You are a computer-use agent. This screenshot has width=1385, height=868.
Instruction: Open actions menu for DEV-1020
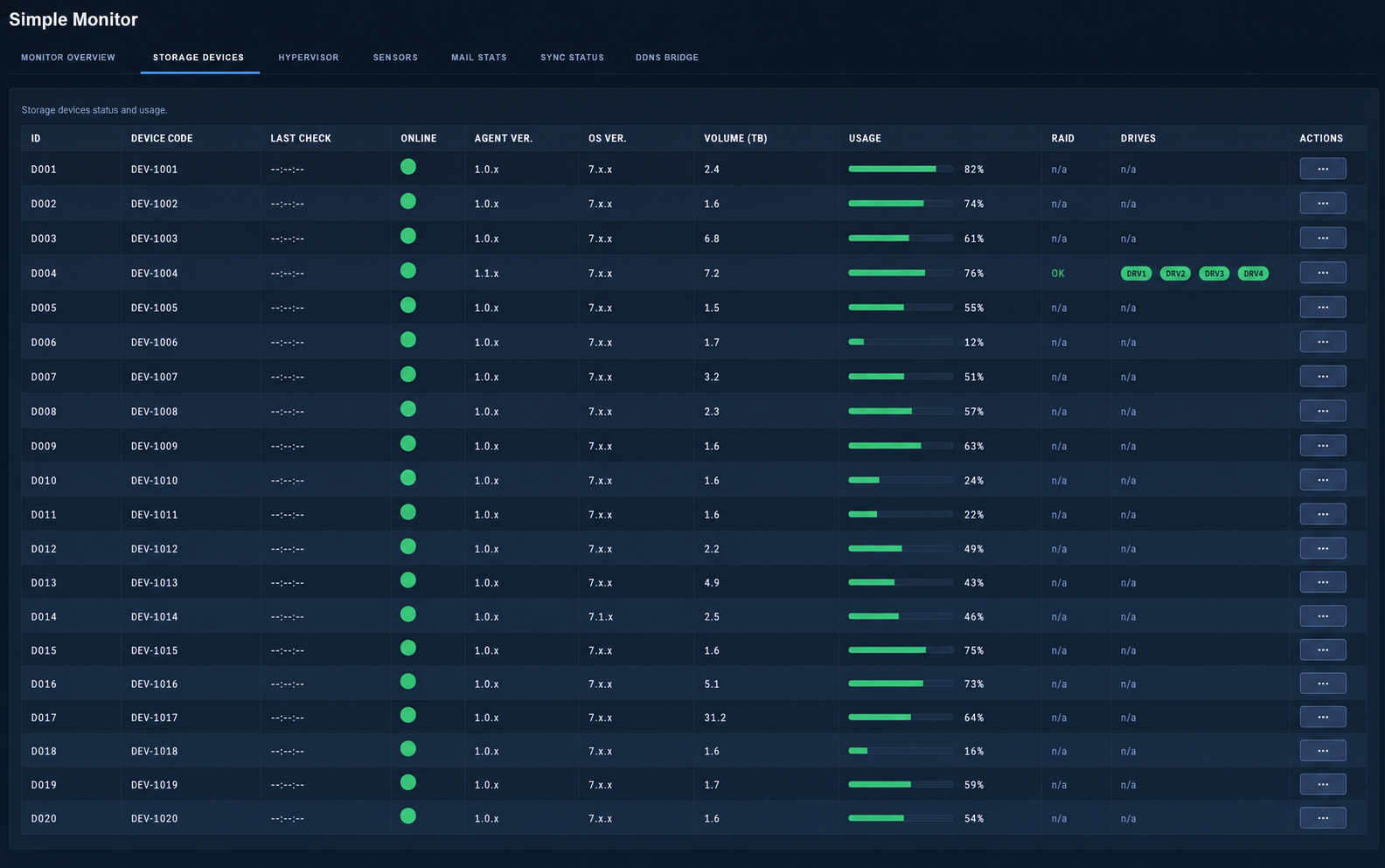pyautogui.click(x=1323, y=818)
